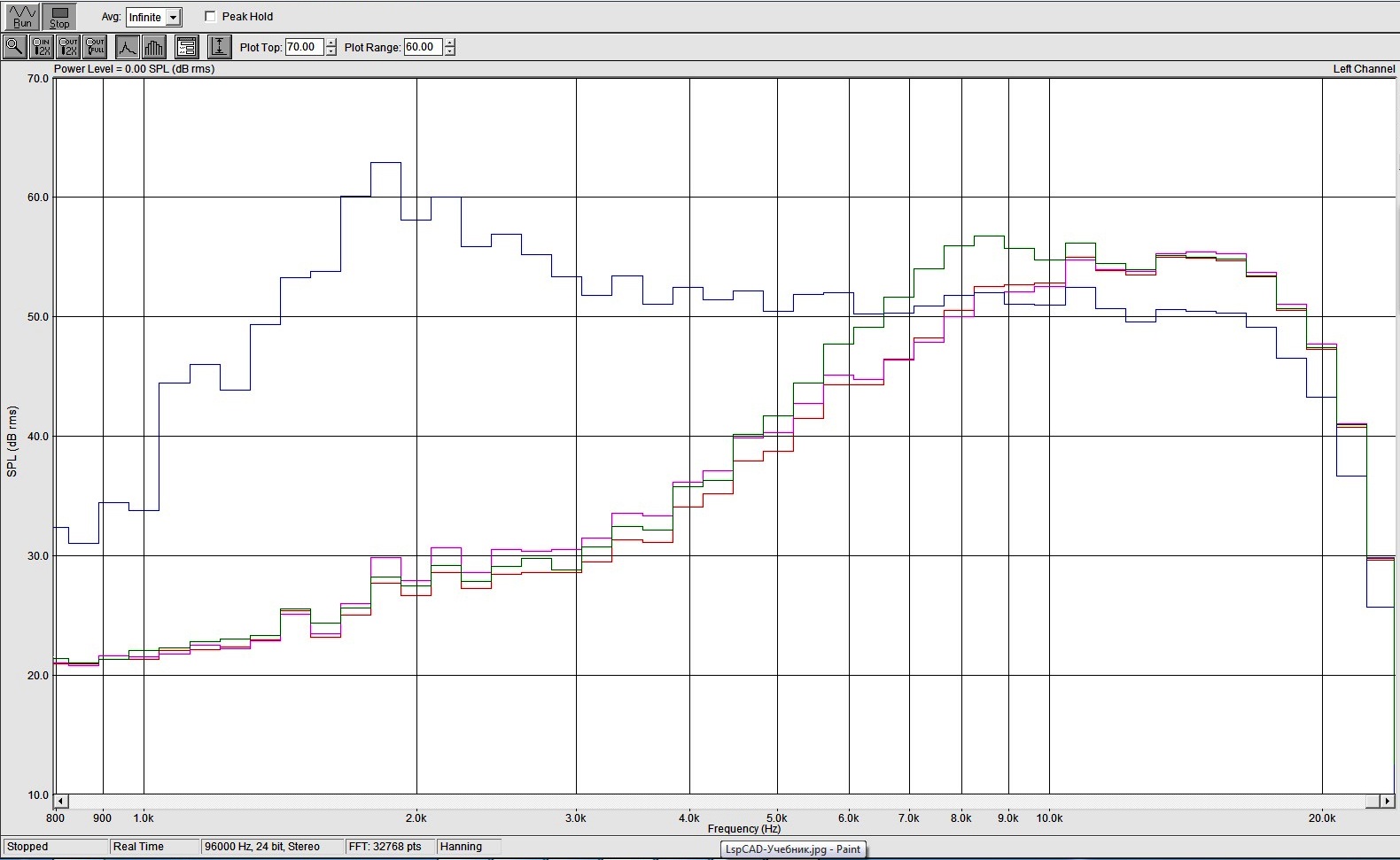Viewport: 1400px width, 860px height.
Task: Click the Left Channel label
Action: (x=1364, y=68)
